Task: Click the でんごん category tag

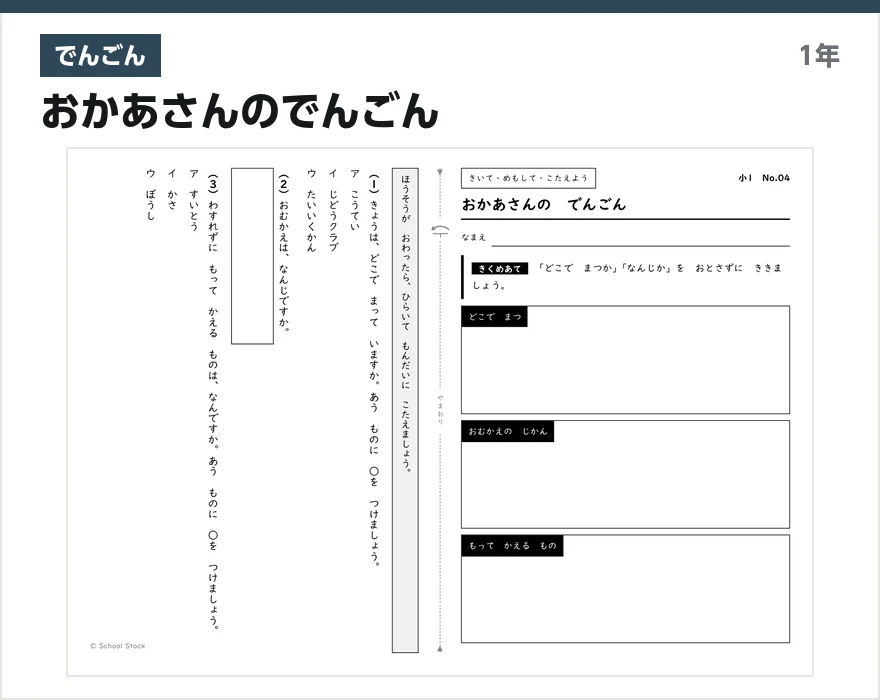Action: click(x=100, y=56)
